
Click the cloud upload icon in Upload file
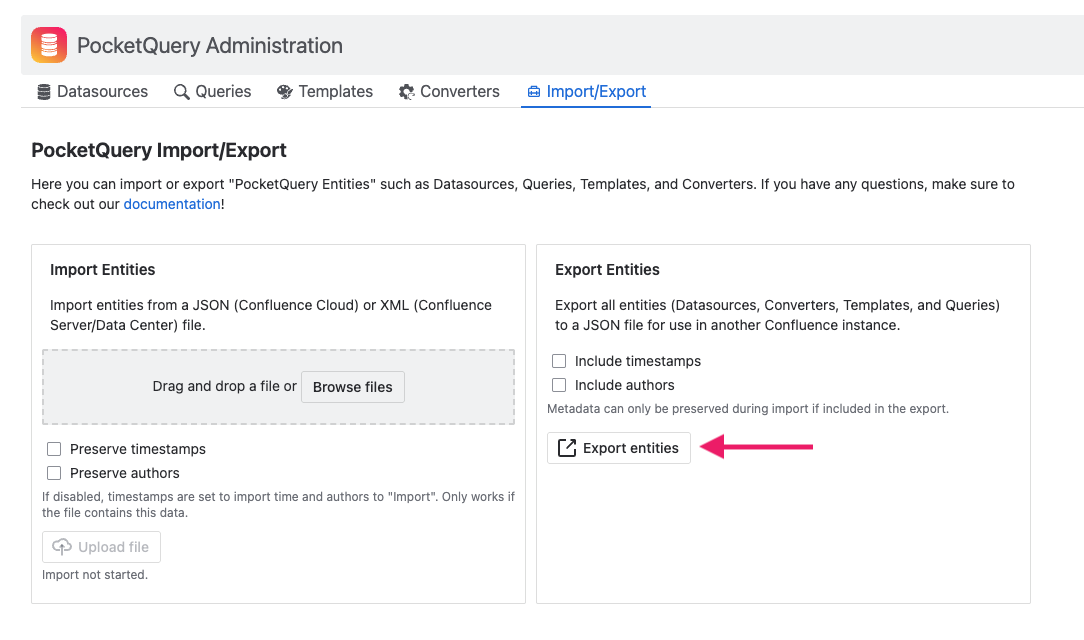pyautogui.click(x=62, y=547)
